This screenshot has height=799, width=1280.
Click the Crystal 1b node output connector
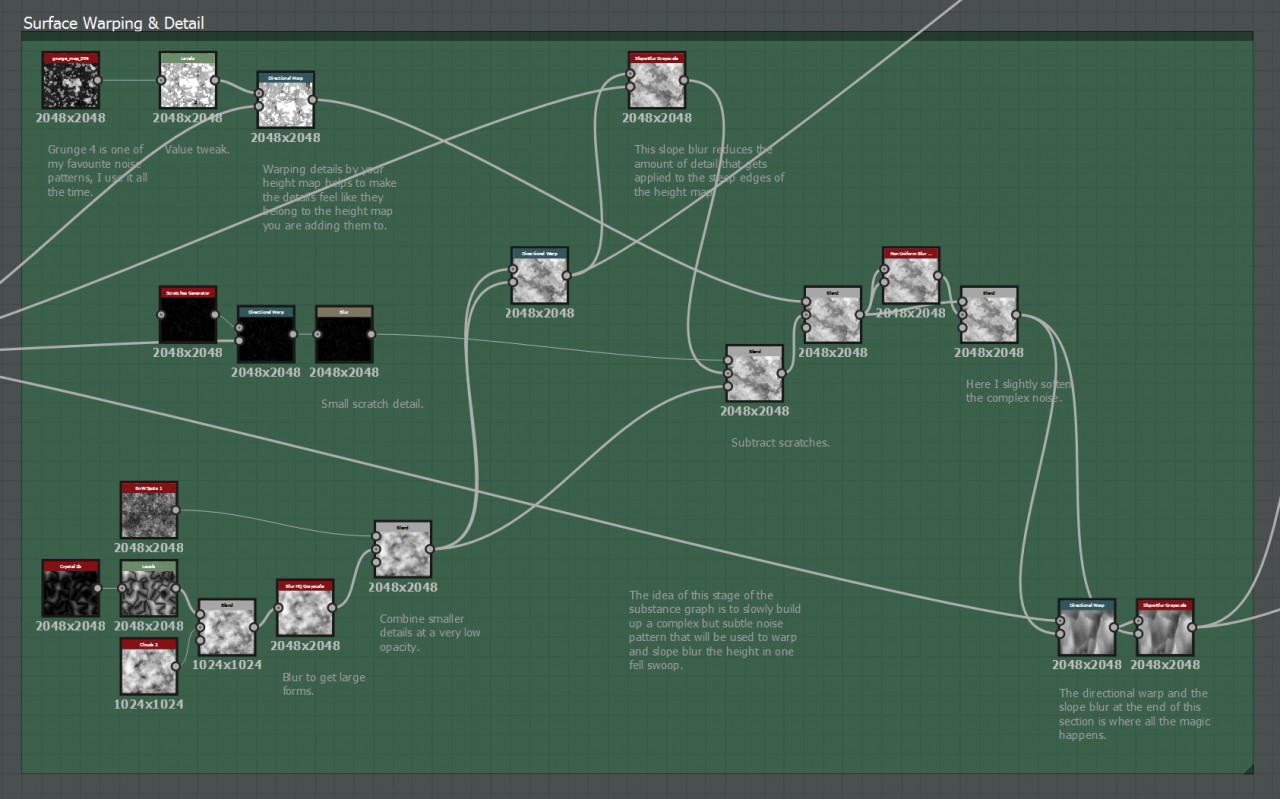click(x=98, y=588)
